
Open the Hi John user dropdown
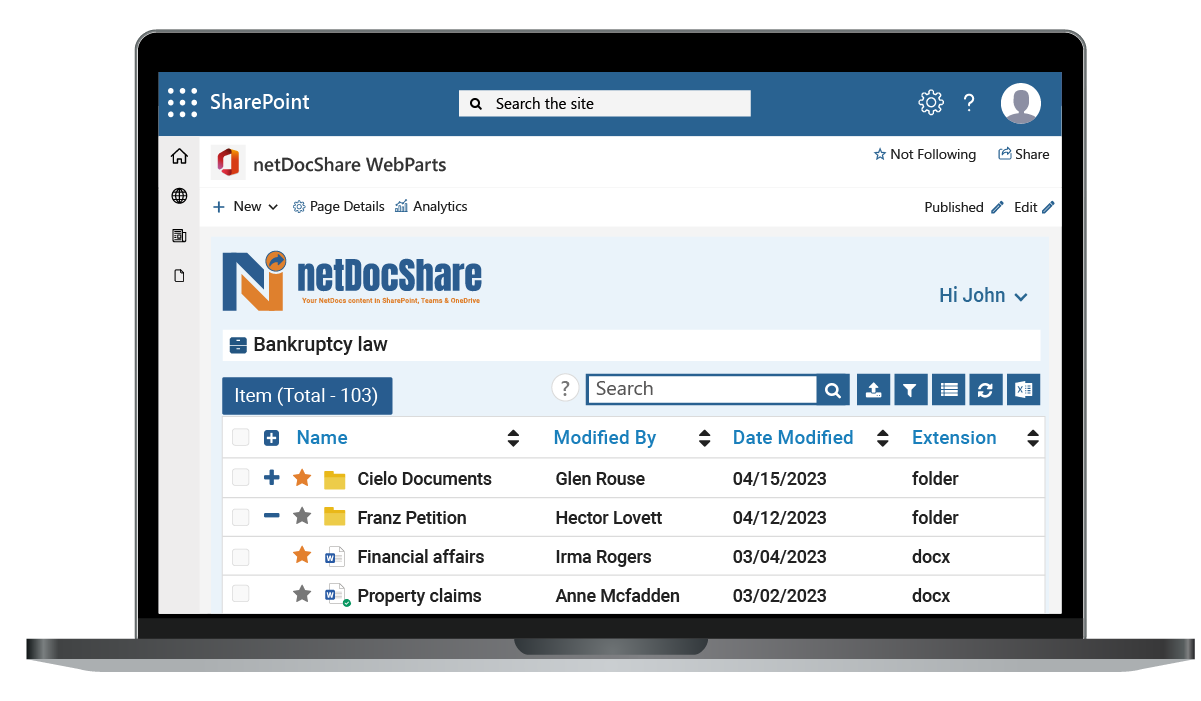click(x=983, y=295)
